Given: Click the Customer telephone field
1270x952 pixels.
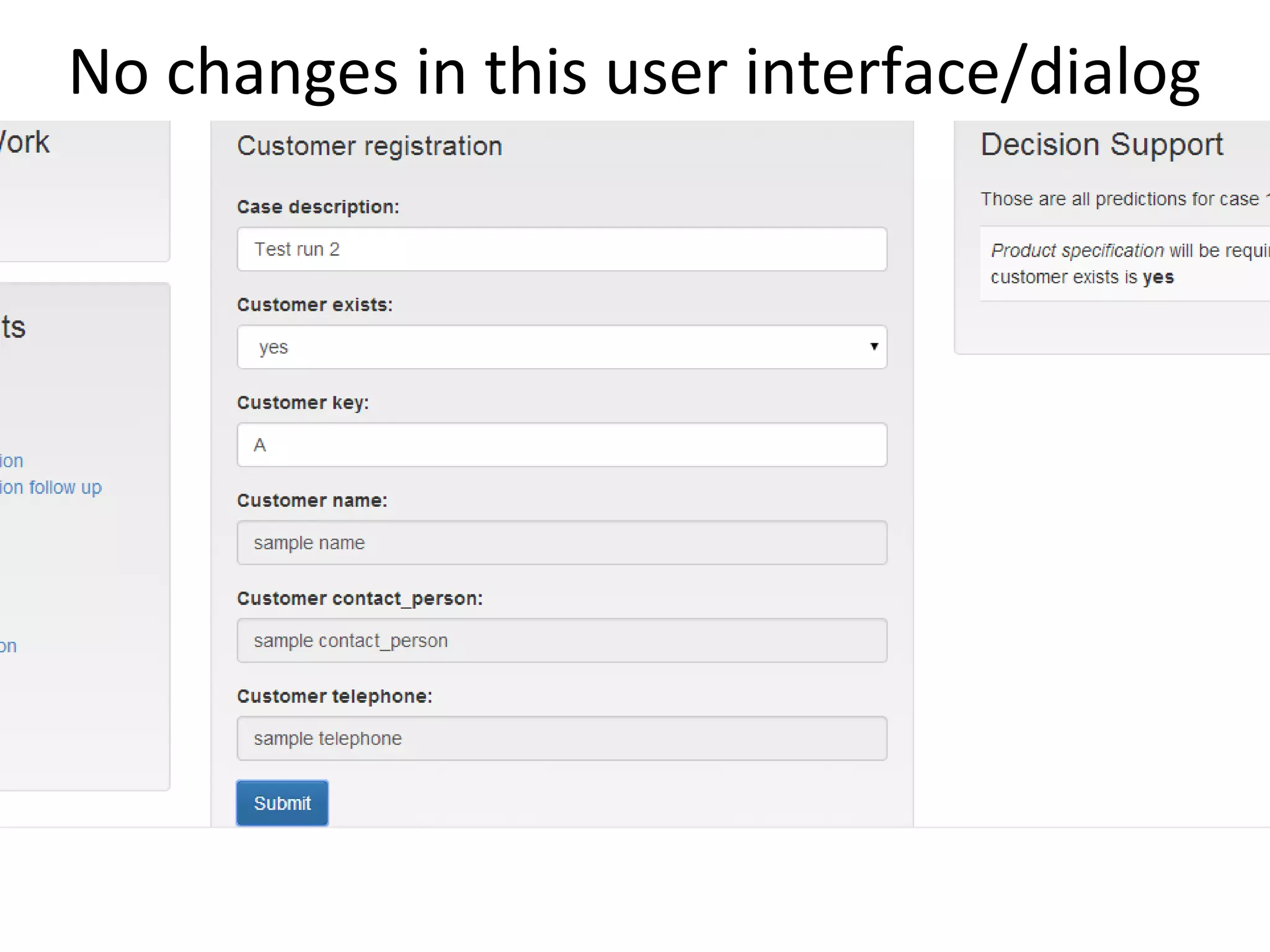Looking at the screenshot, I should 561,739.
